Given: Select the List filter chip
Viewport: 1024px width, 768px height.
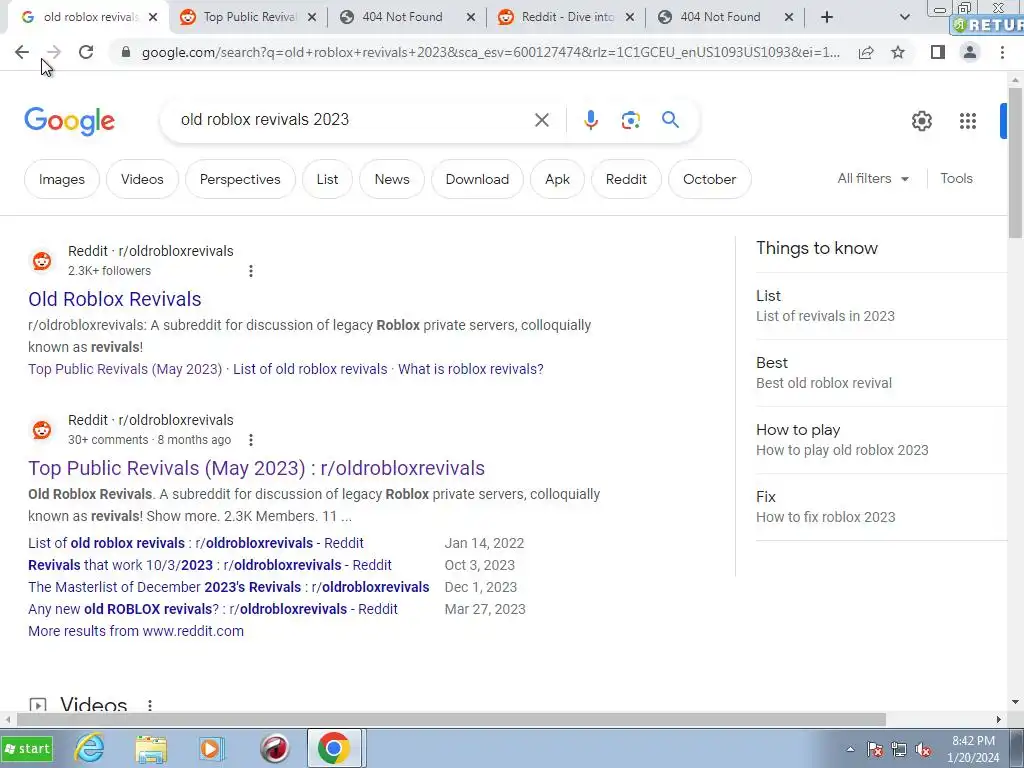Looking at the screenshot, I should [327, 179].
